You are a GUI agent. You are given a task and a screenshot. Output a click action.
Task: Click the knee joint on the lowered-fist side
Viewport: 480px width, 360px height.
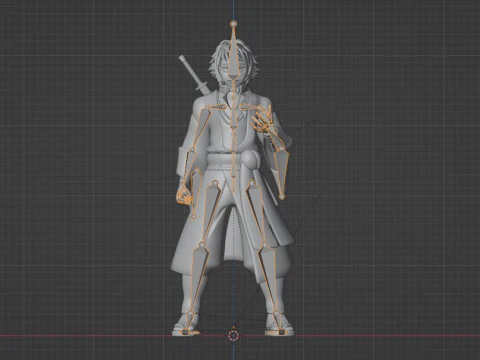(201, 245)
